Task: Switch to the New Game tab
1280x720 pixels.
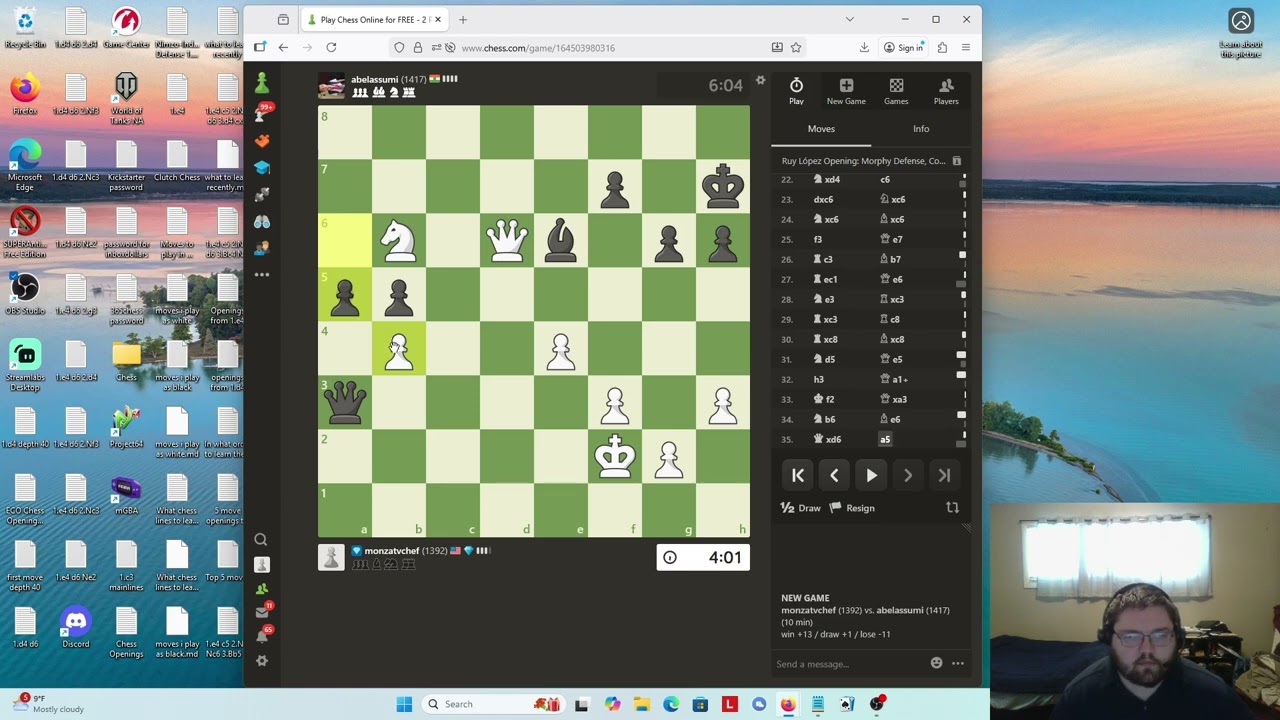Action: click(x=846, y=90)
